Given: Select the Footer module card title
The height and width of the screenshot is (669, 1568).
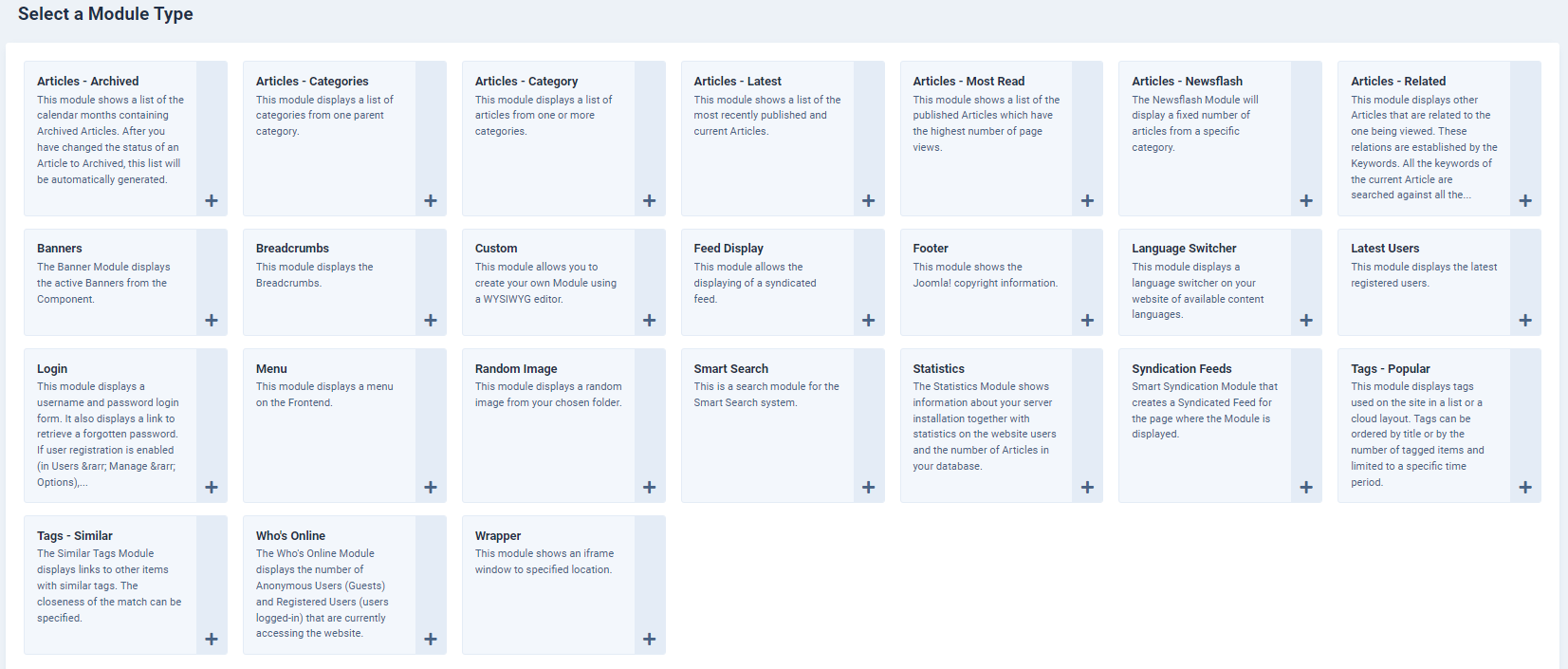Looking at the screenshot, I should click(x=931, y=249).
